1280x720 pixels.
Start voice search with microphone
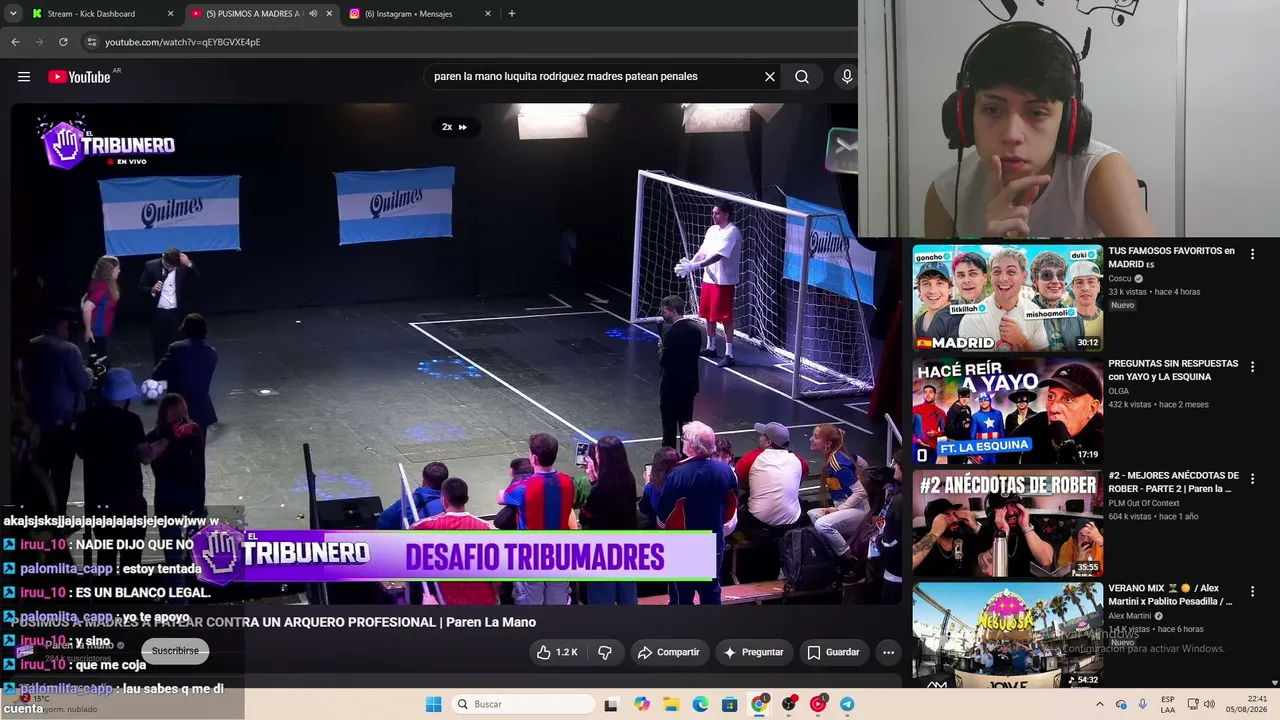tap(847, 77)
